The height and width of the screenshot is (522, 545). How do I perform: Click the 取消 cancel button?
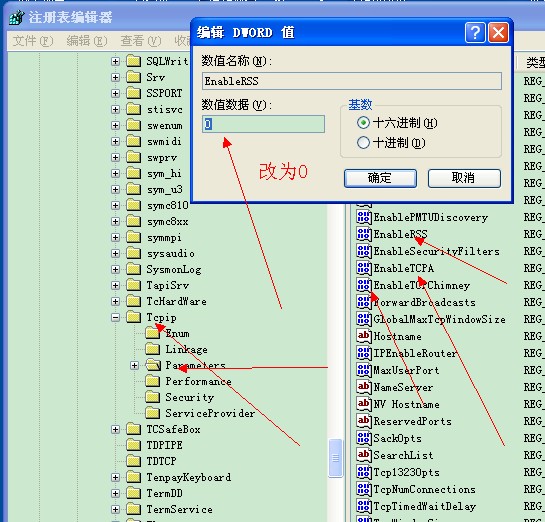464,178
